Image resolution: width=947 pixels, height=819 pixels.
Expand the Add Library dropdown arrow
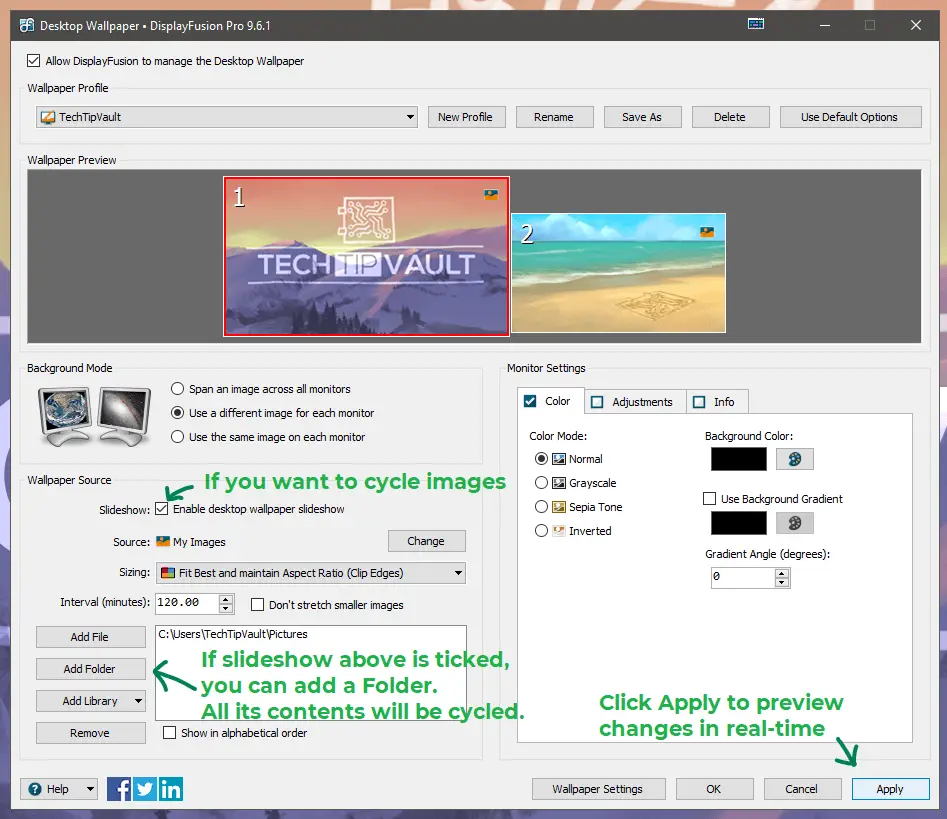pos(138,701)
